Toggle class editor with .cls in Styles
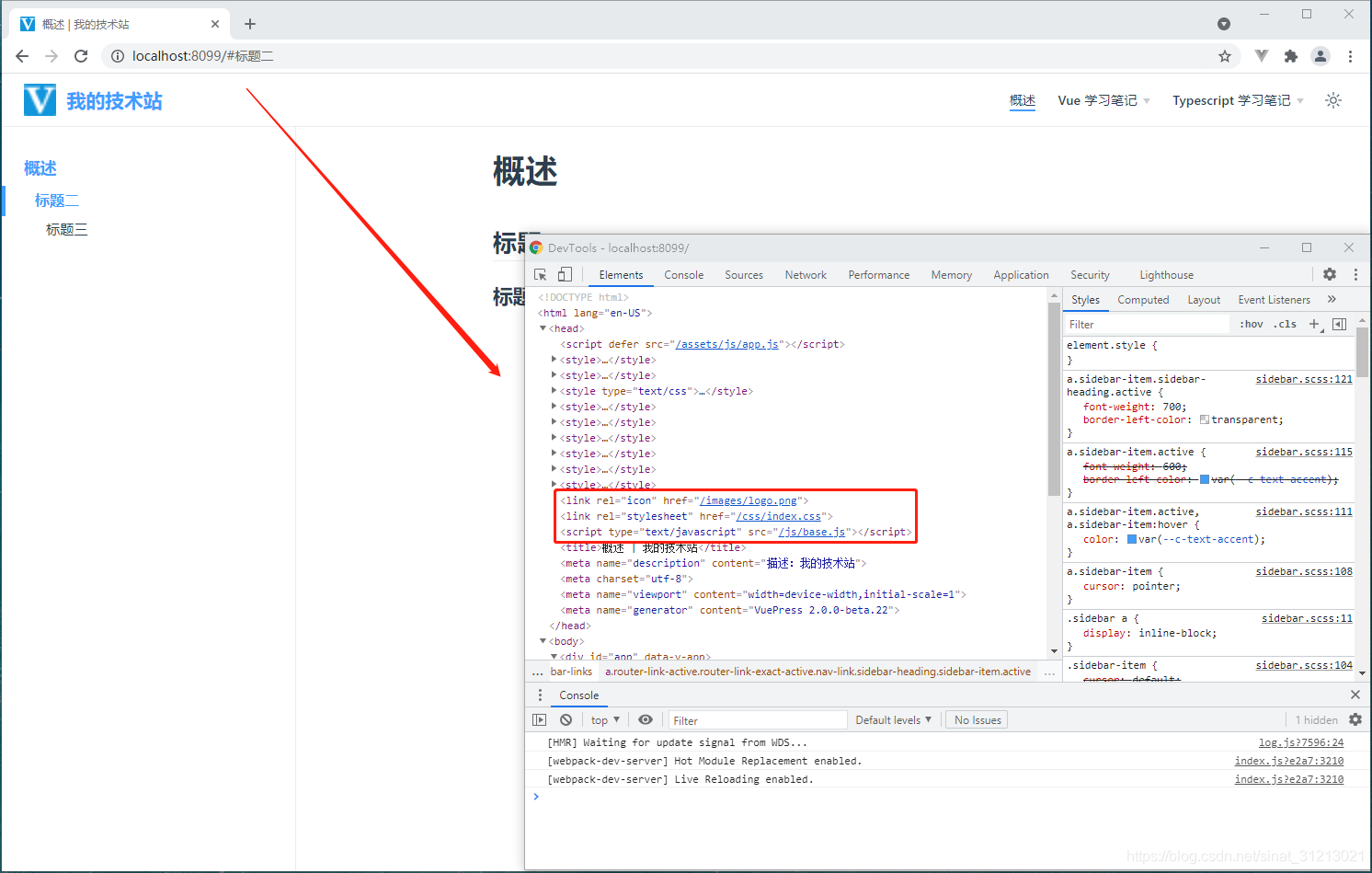 point(1284,324)
